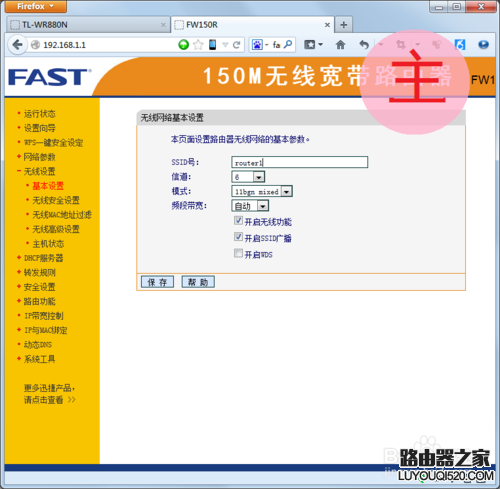This screenshot has width=500, height=489.
Task: Expand 转发规则 menu
Action: (39, 273)
